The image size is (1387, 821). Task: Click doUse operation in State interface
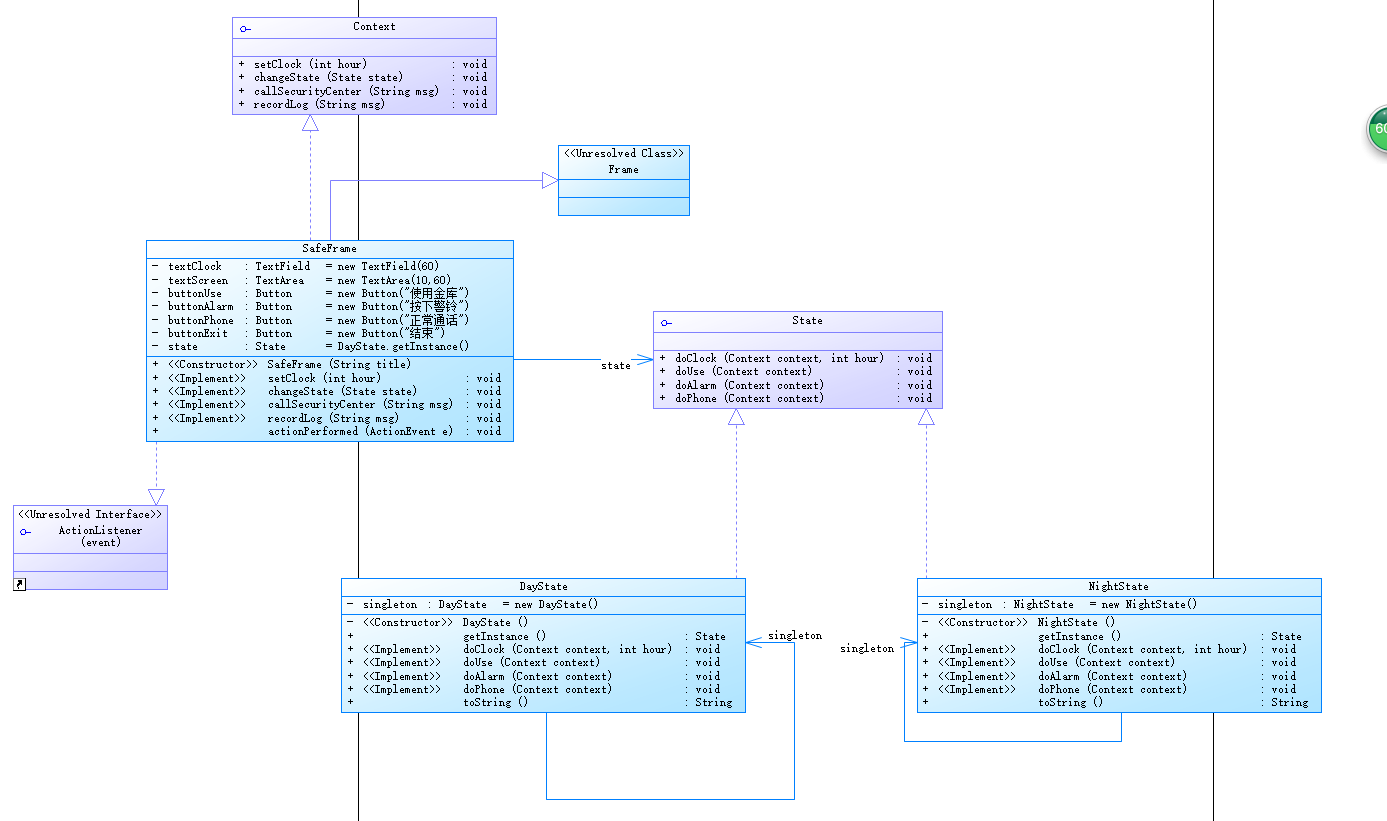pyautogui.click(x=796, y=372)
